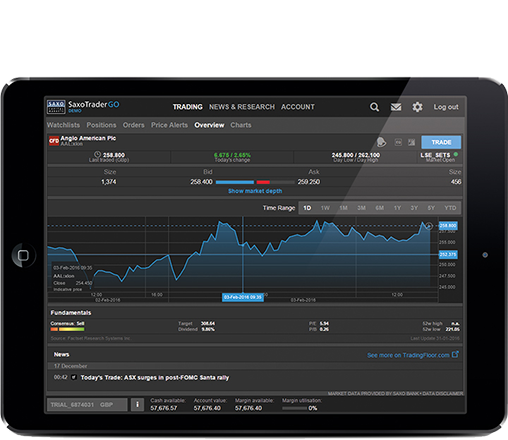Image resolution: width=508 pixels, height=440 pixels.
Task: Select the 1M time range
Action: pyautogui.click(x=343, y=208)
